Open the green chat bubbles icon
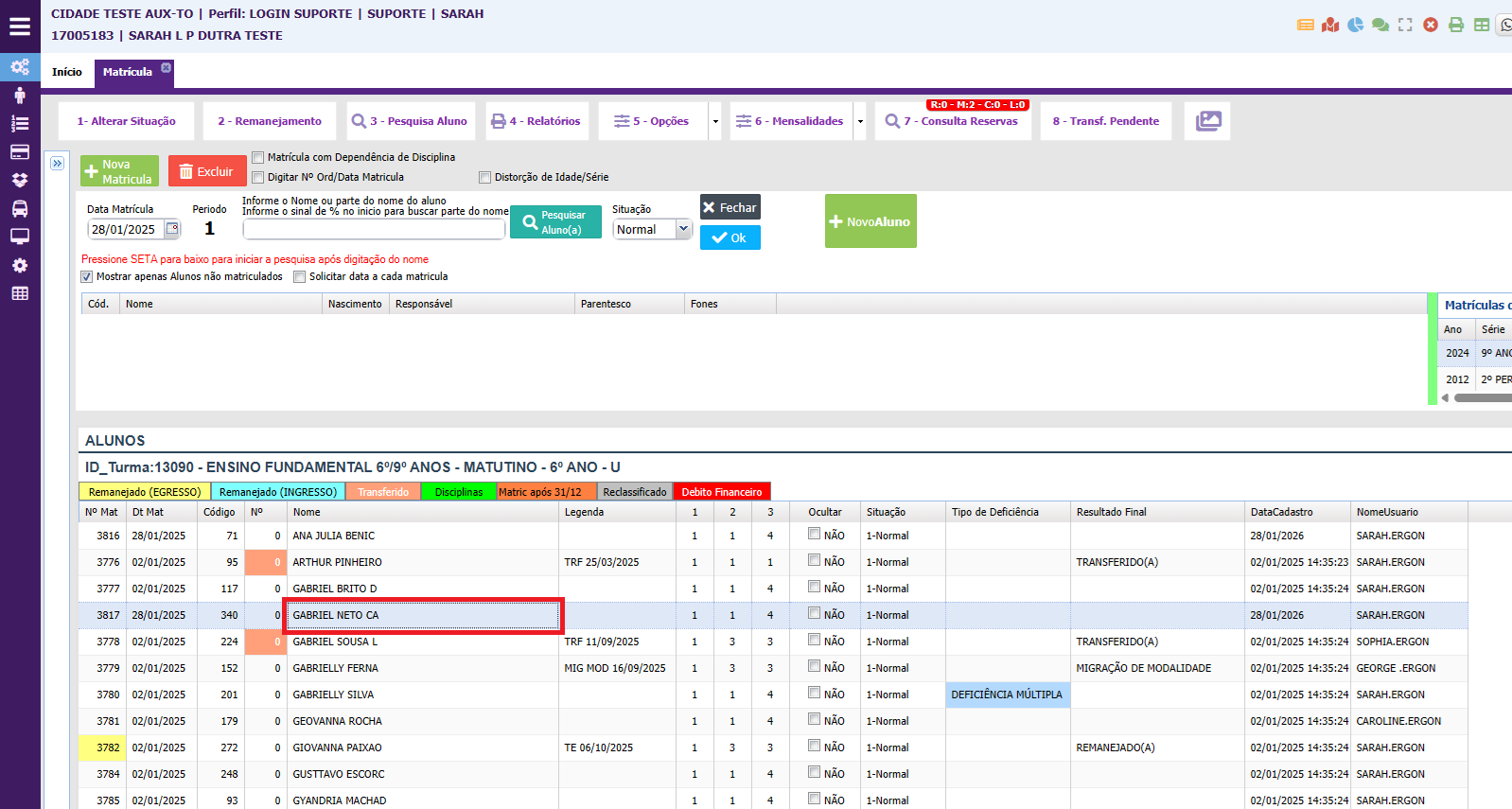Screen dimensions: 1512x809 pyautogui.click(x=1380, y=25)
